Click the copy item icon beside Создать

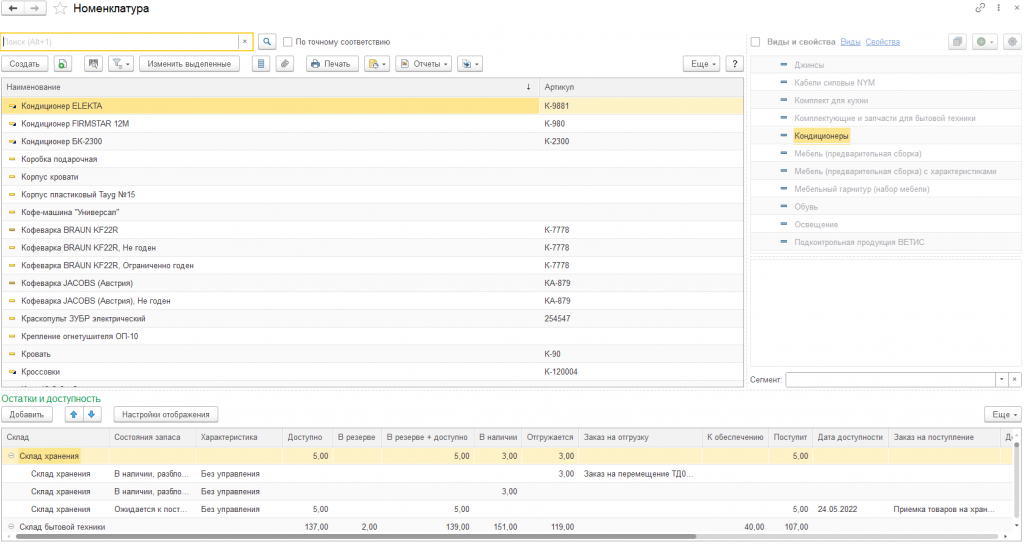coord(63,64)
